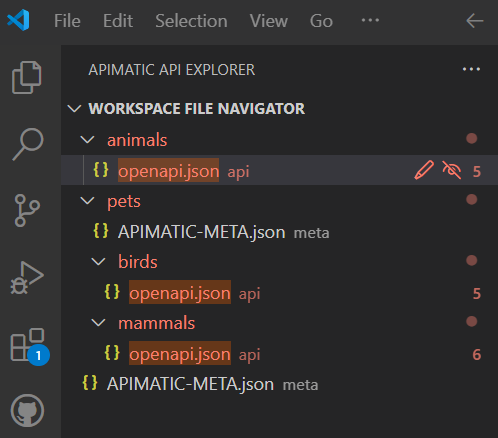Screen dimensions: 498x438
Task: Click the braces JSON icon of pets APIMATIC-META.json
Action: tap(101, 231)
